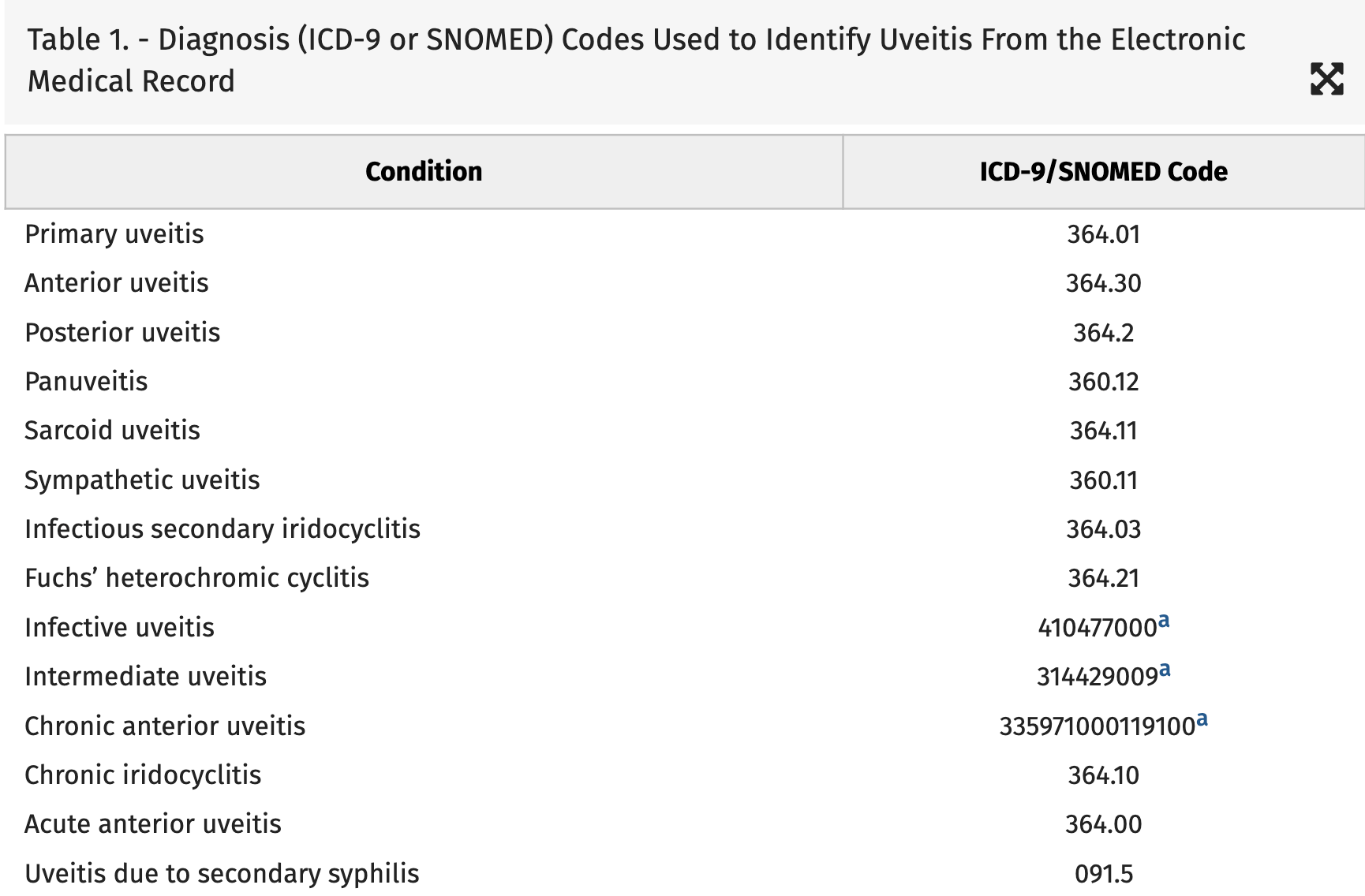
Task: Click the Chronic iridocyclitis condition label
Action: point(143,775)
